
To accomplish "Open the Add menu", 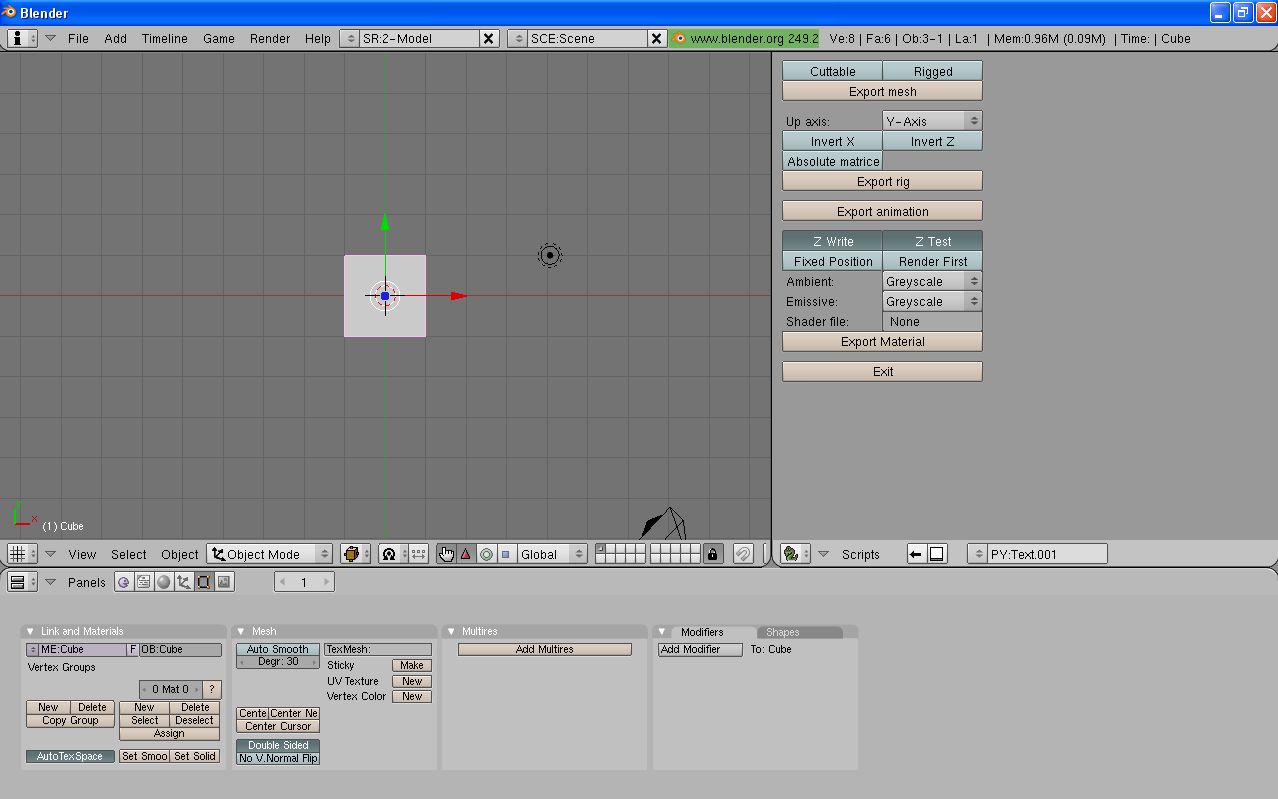I will (x=116, y=38).
